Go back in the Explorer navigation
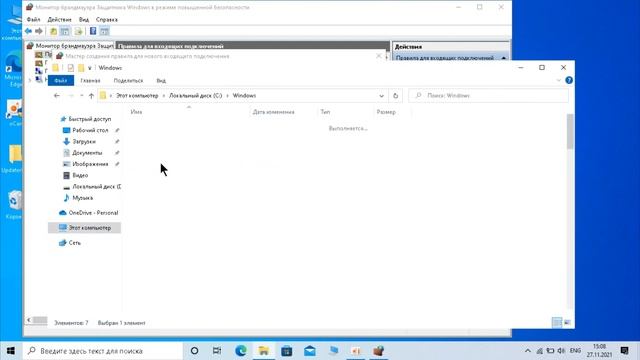Image resolution: width=640 pixels, height=360 pixels. tap(57, 96)
